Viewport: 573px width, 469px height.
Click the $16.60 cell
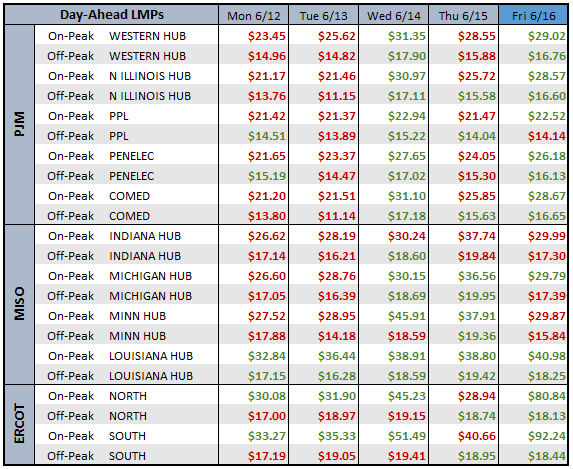(547, 96)
